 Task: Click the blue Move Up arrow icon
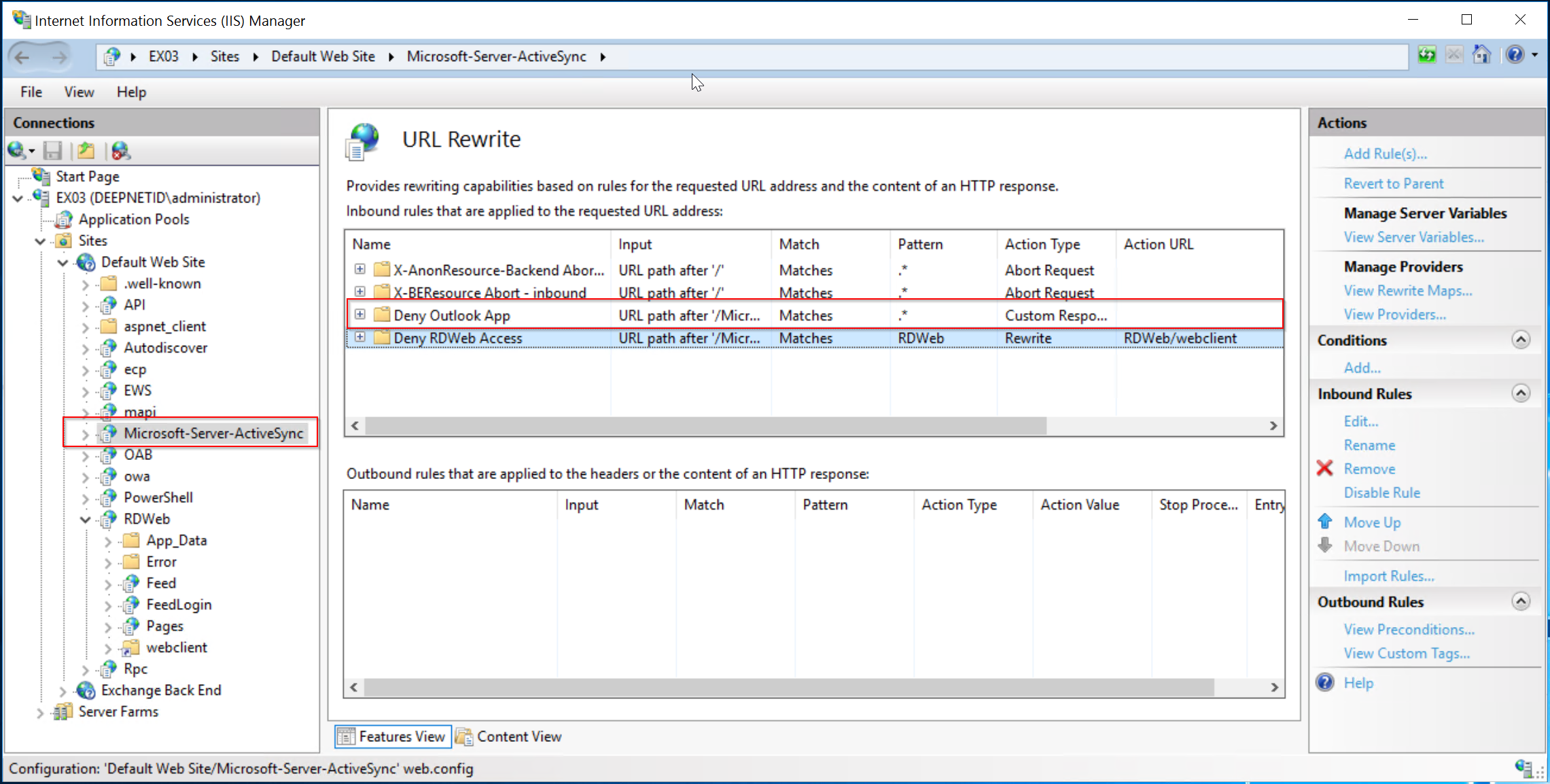point(1324,522)
